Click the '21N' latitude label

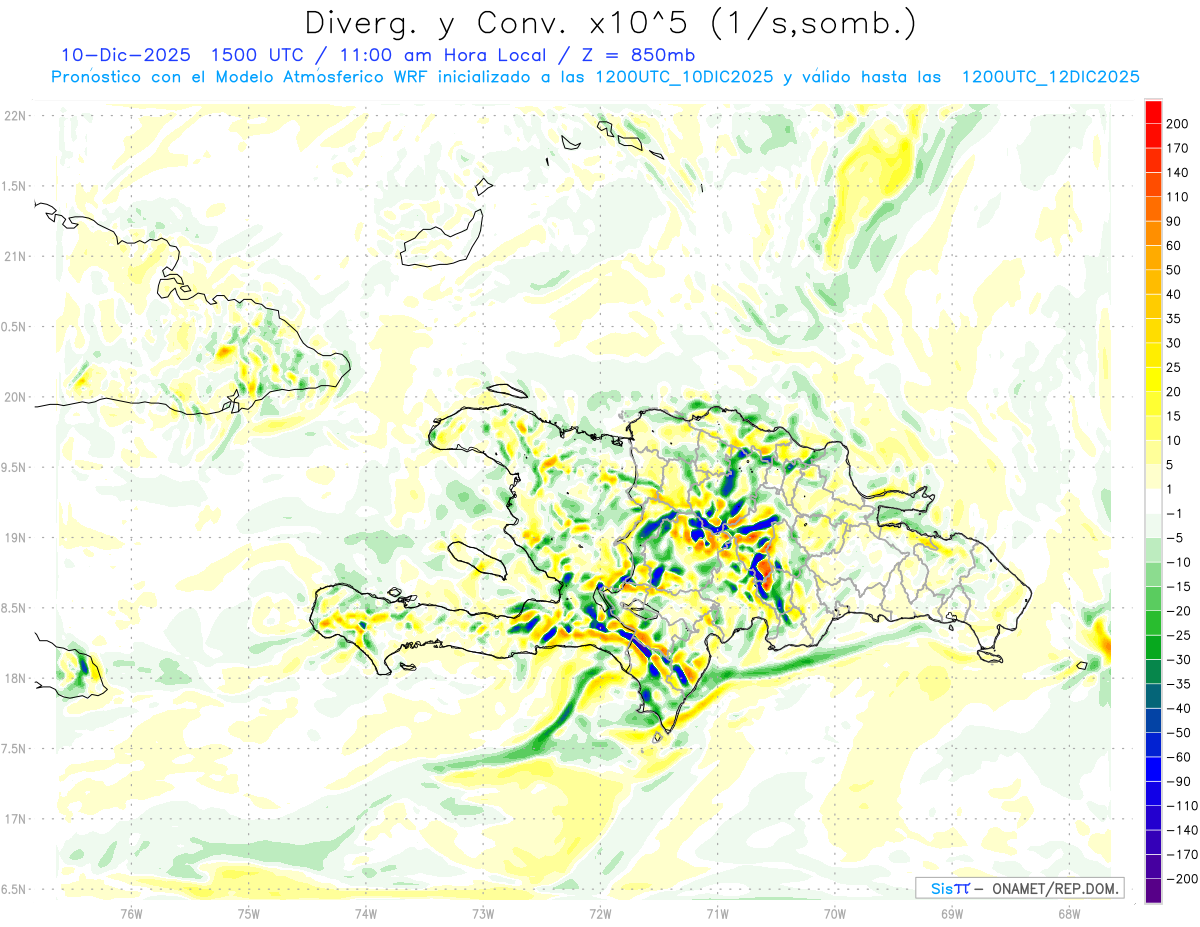15,256
